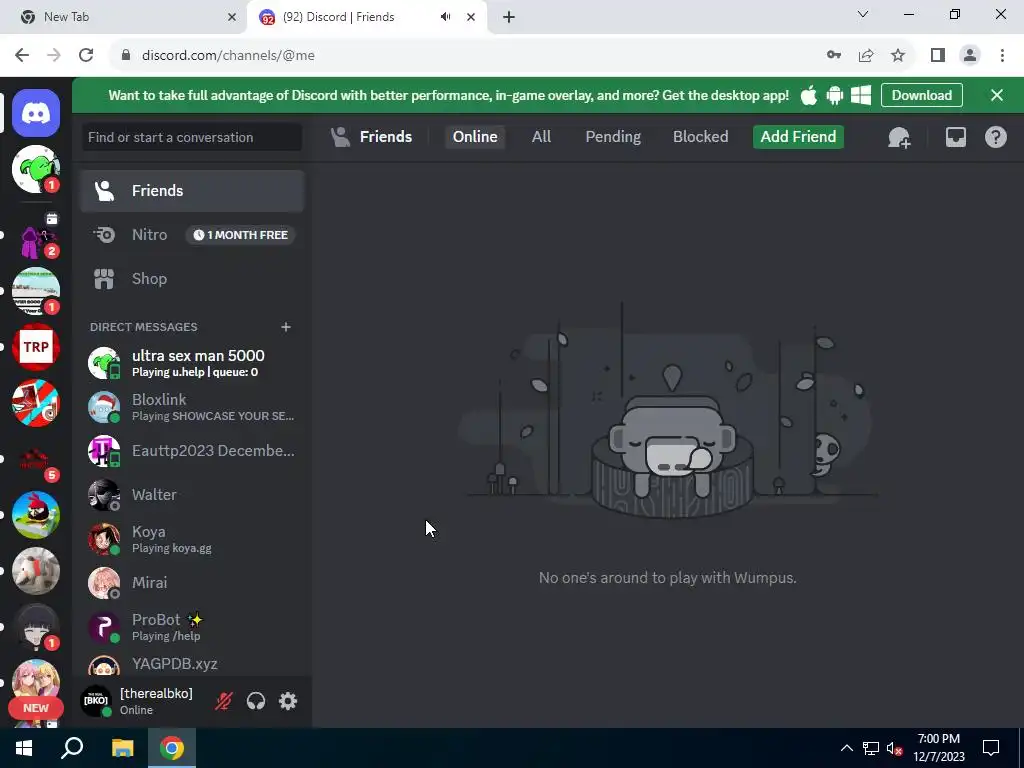Open dark-haired anime girl server icon
1024x768 pixels.
(36, 627)
